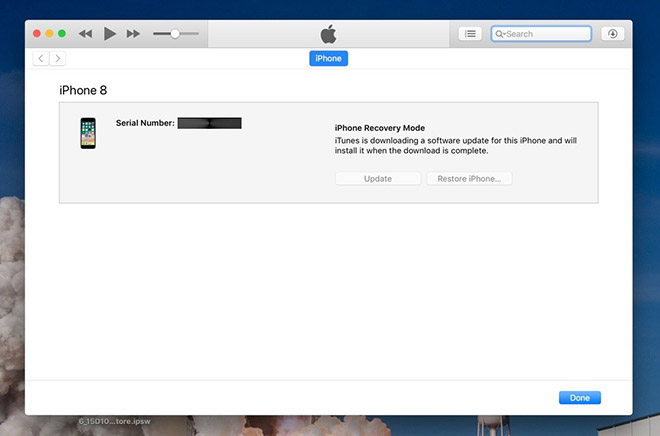
Task: Click the iPhone 8 device title
Action: 83,90
